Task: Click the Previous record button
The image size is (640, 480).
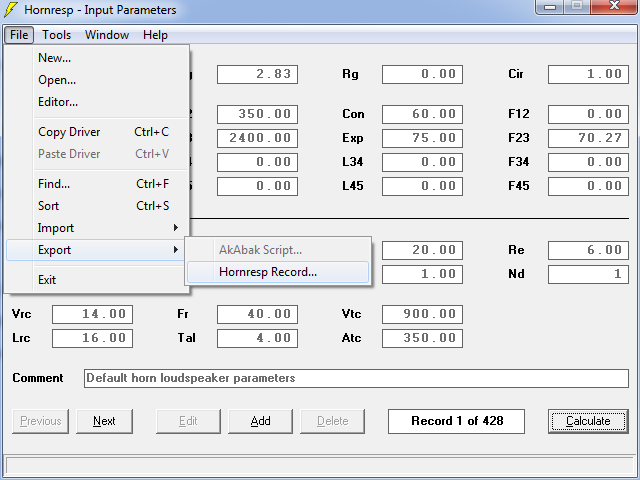Action: pos(40,421)
